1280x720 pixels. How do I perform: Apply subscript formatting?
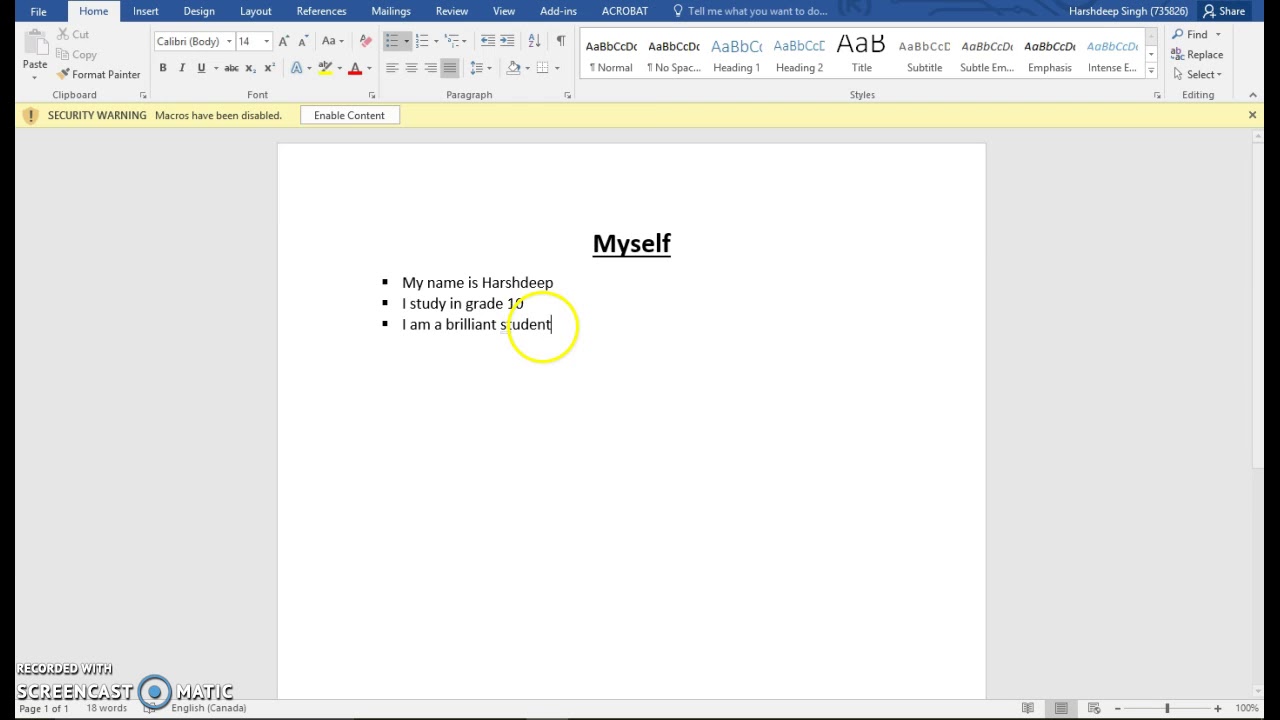coord(250,68)
